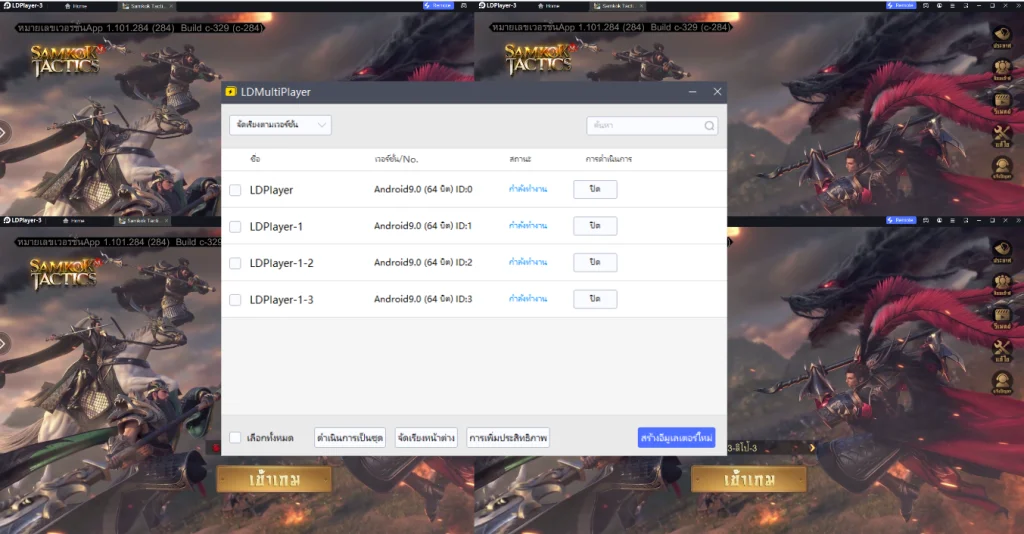1024x534 pixels.
Task: Open the community icon in top-right emulator window
Action: click(x=1002, y=67)
